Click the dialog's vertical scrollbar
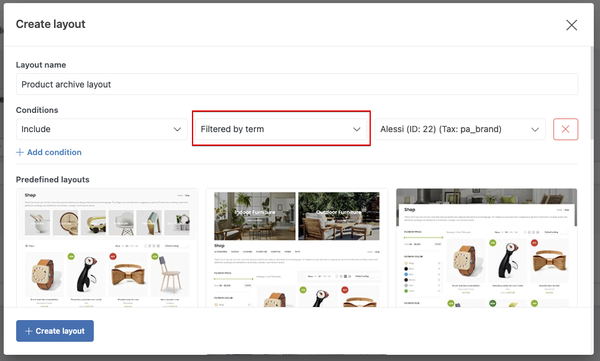600x361 pixels. pos(592,94)
